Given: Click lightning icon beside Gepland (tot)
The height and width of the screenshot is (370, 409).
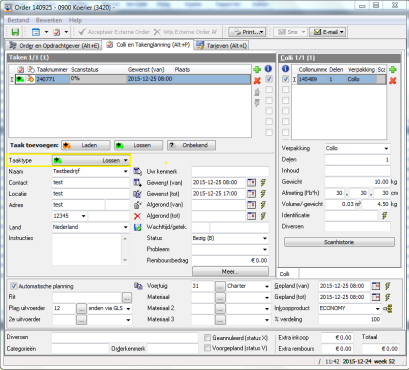Looking at the screenshot, I should [388, 297].
